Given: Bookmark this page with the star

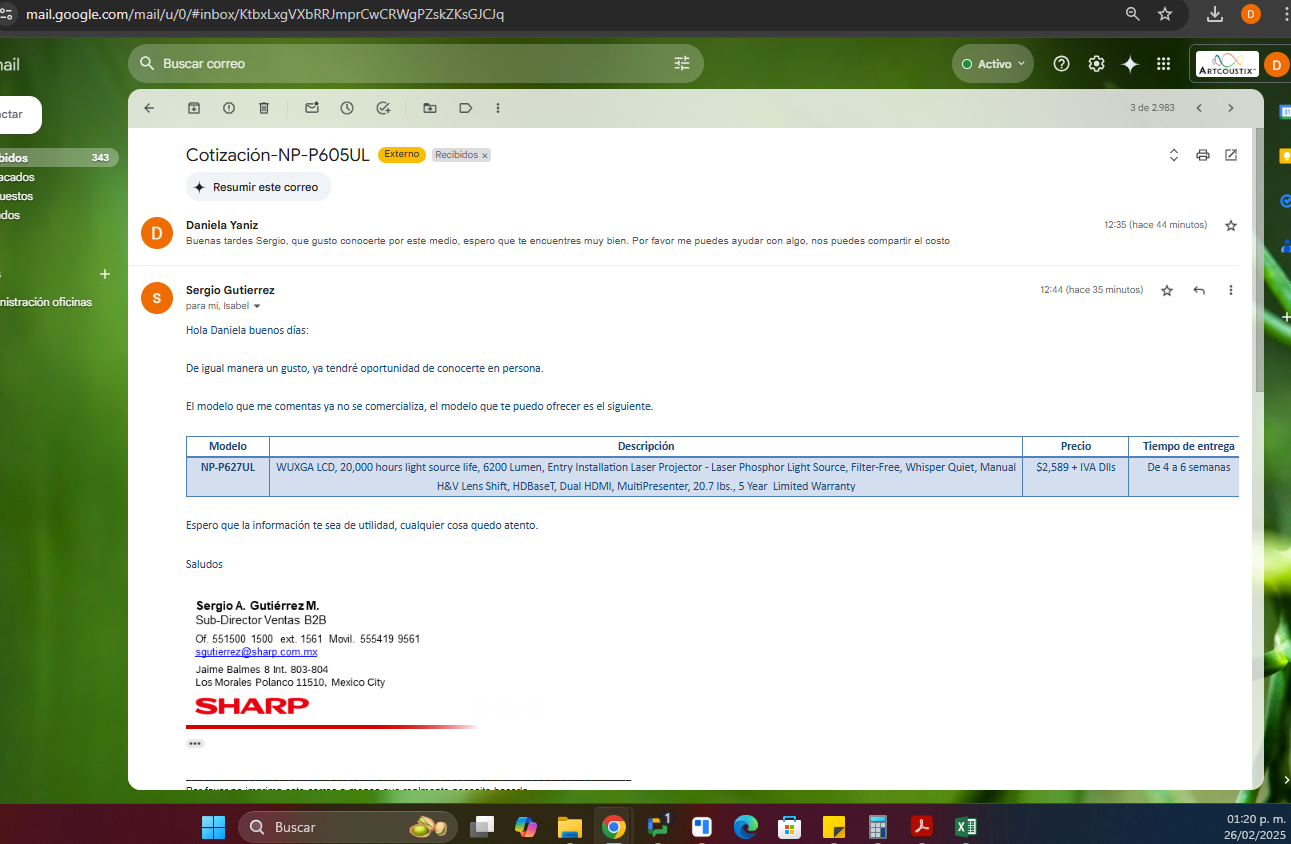Looking at the screenshot, I should point(1165,14).
